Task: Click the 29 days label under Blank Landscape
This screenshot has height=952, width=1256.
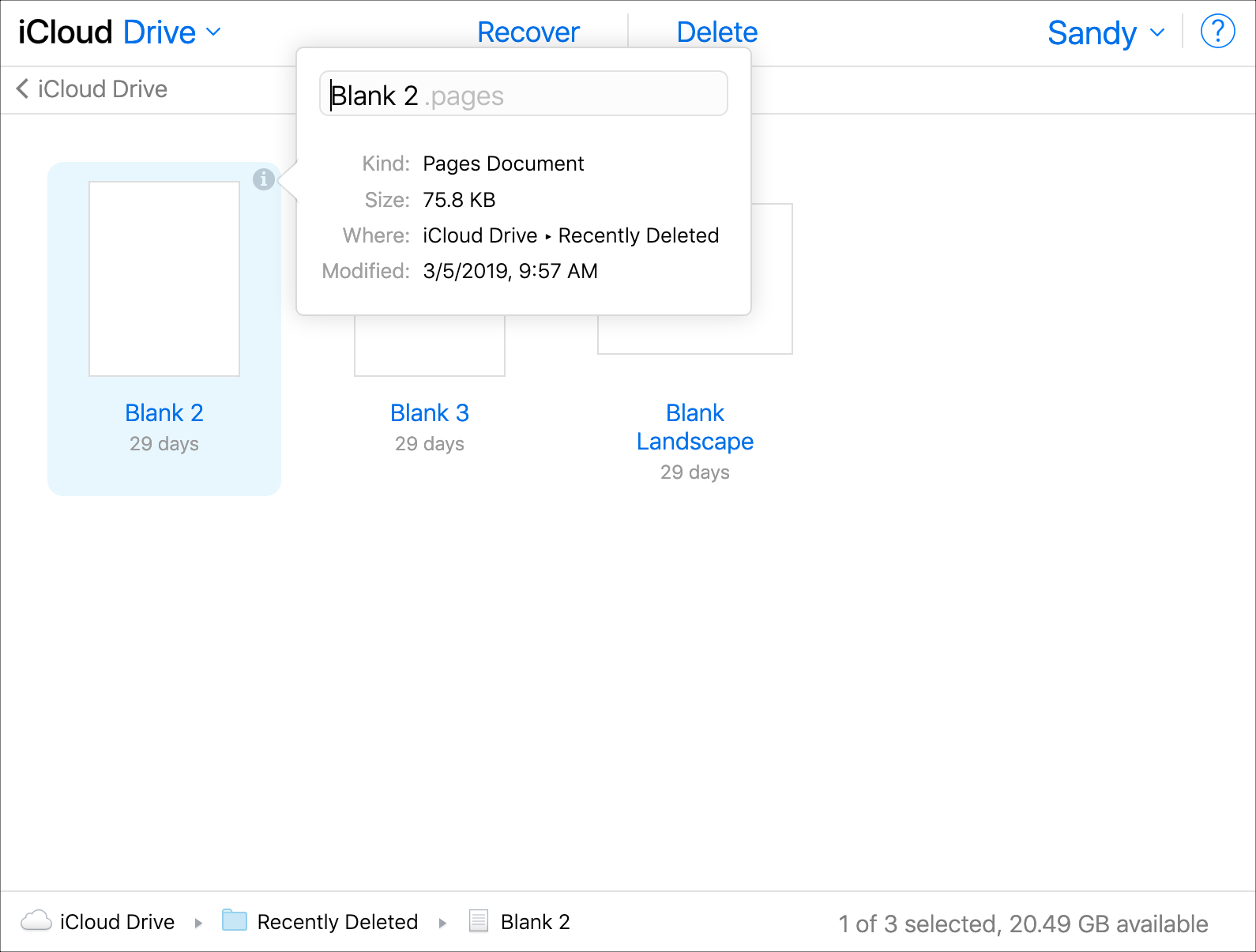Action: click(x=695, y=472)
